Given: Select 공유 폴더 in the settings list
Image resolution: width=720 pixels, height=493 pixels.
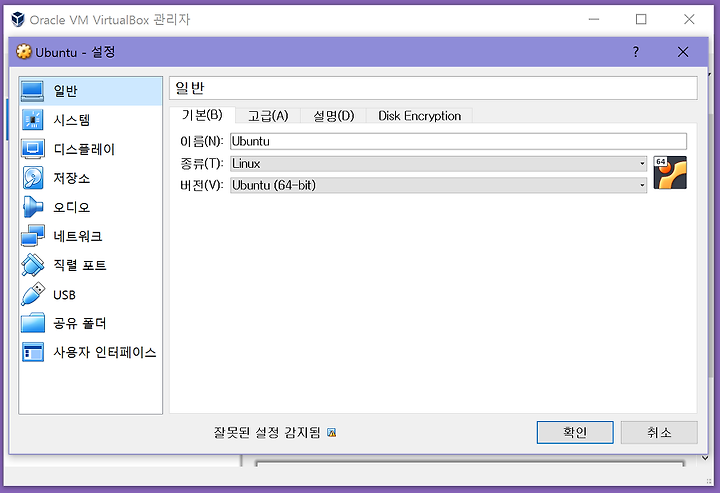Looking at the screenshot, I should [x=79, y=323].
